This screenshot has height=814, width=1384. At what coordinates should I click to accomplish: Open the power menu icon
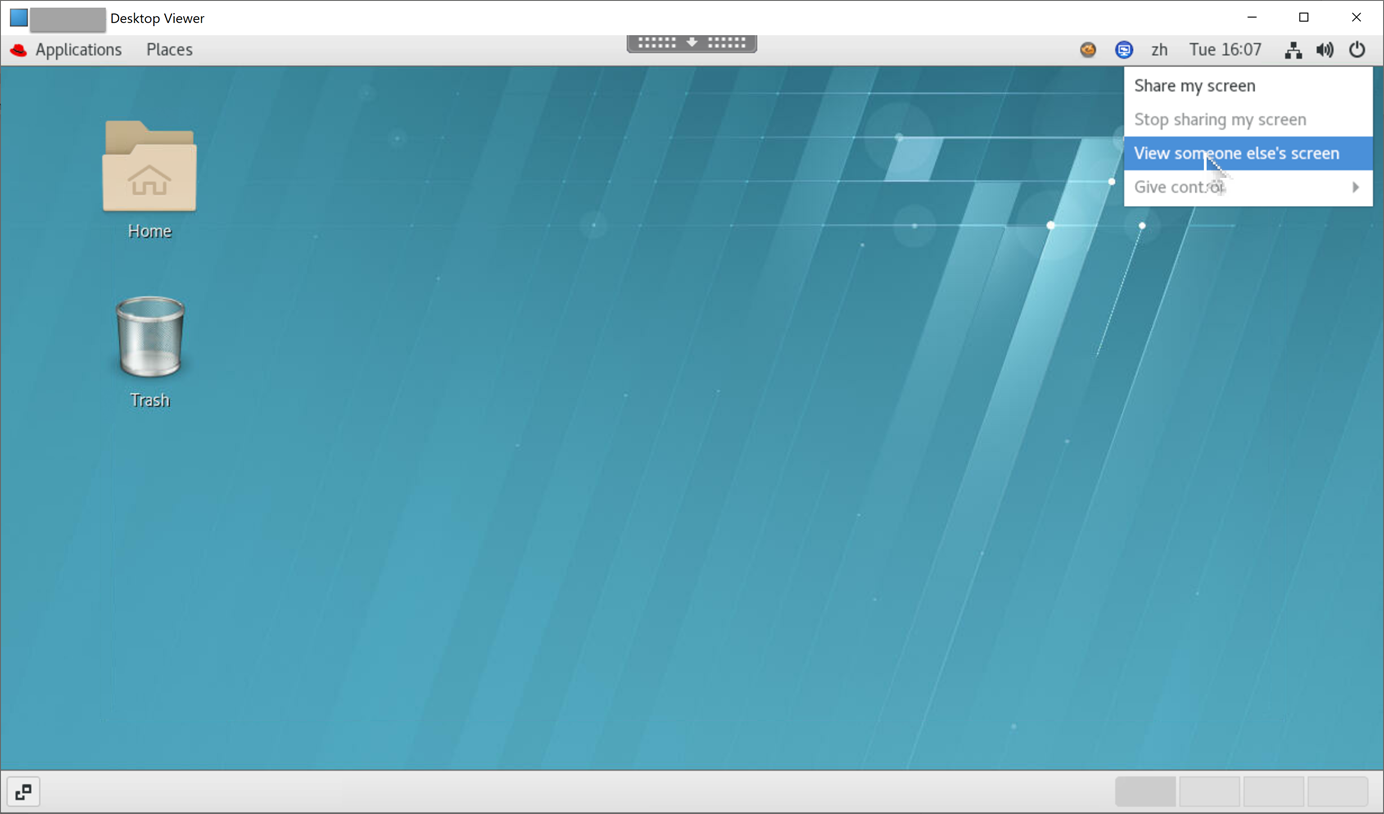coord(1357,50)
